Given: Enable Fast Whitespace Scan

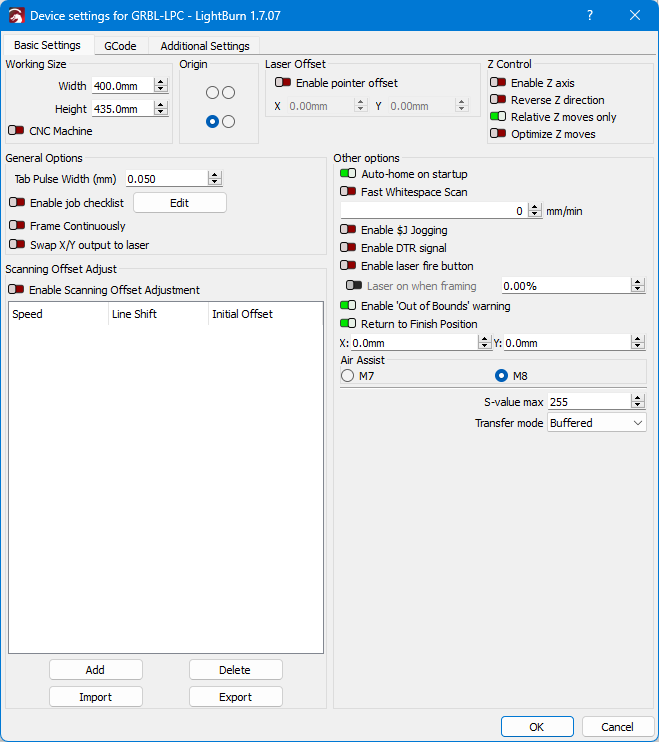Looking at the screenshot, I should pyautogui.click(x=348, y=192).
